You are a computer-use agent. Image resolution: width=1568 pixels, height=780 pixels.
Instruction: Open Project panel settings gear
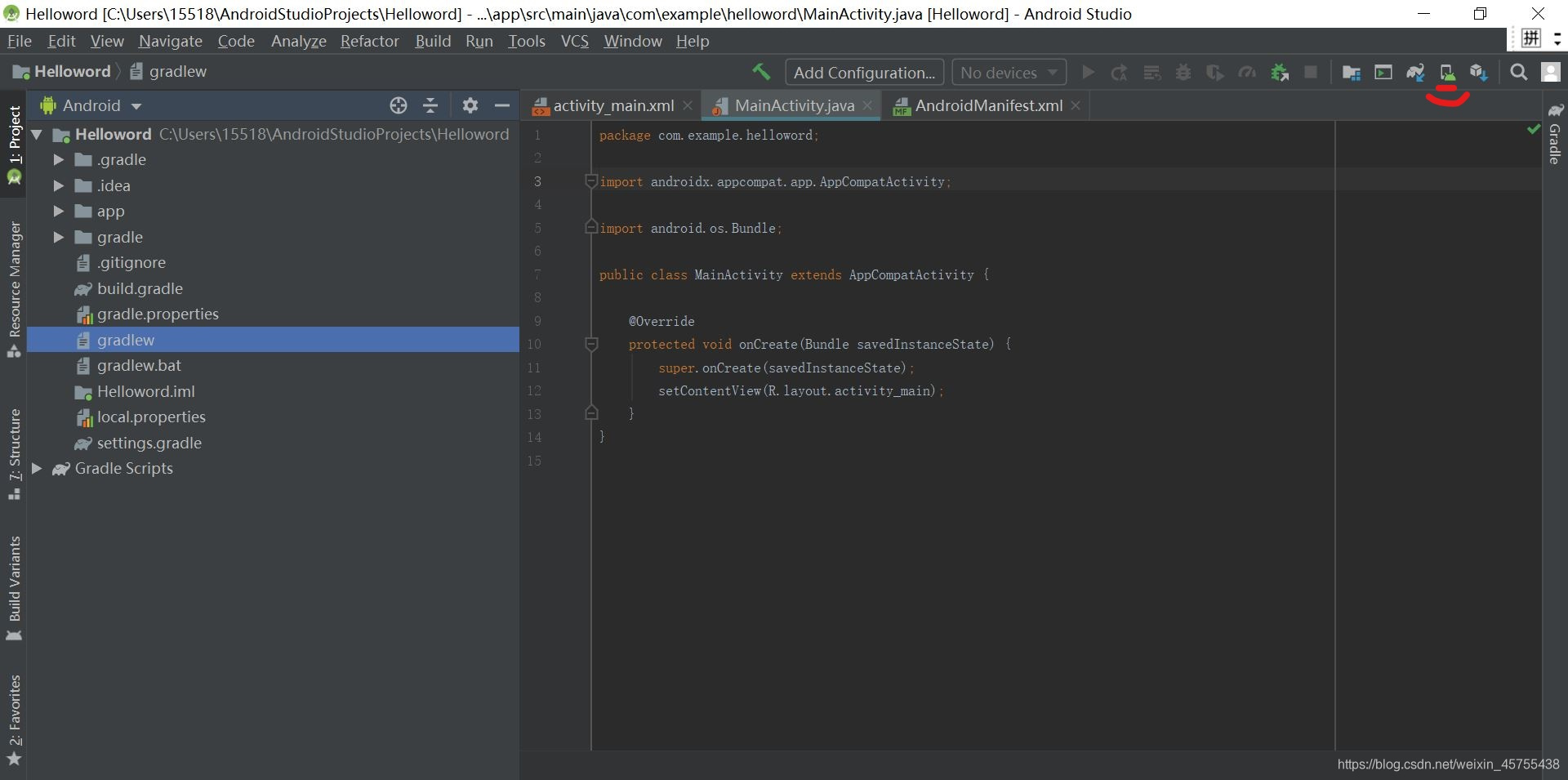(x=470, y=105)
